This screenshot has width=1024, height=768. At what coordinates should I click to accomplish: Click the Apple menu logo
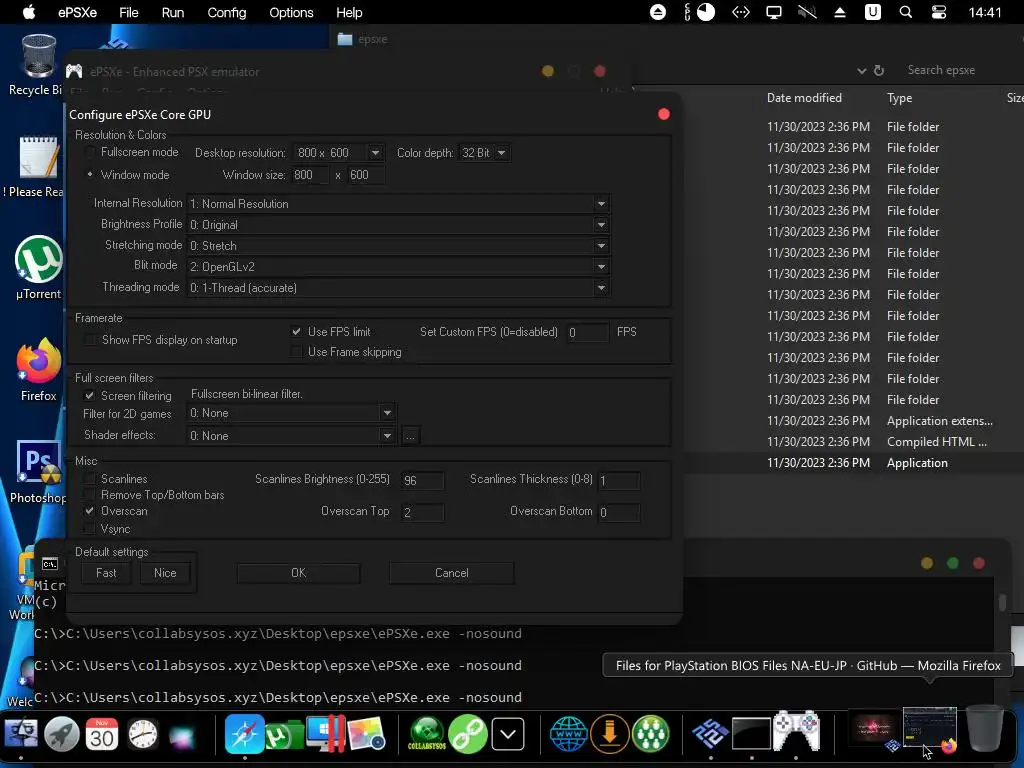coord(29,12)
